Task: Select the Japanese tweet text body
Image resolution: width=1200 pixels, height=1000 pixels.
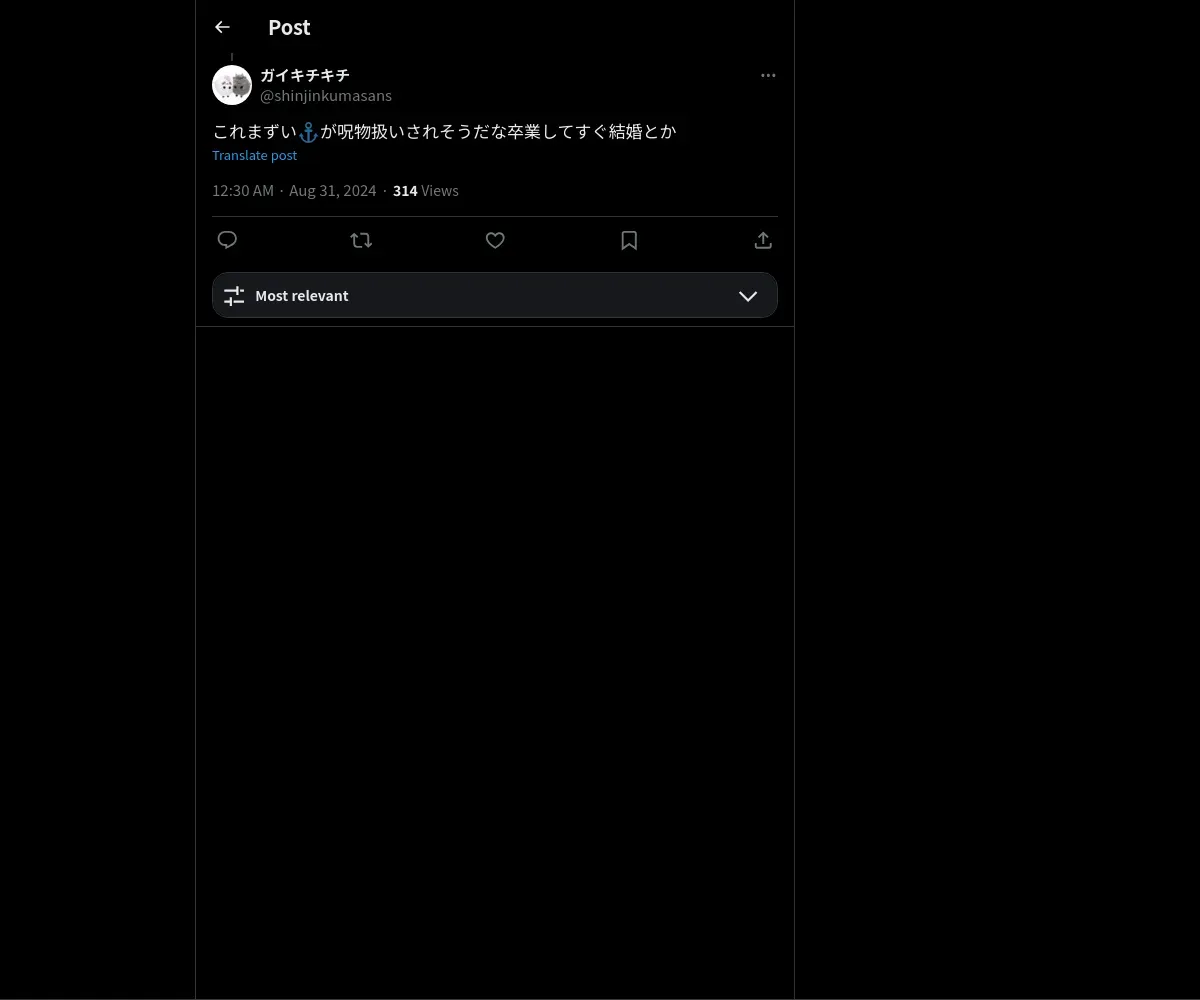Action: coord(445,131)
